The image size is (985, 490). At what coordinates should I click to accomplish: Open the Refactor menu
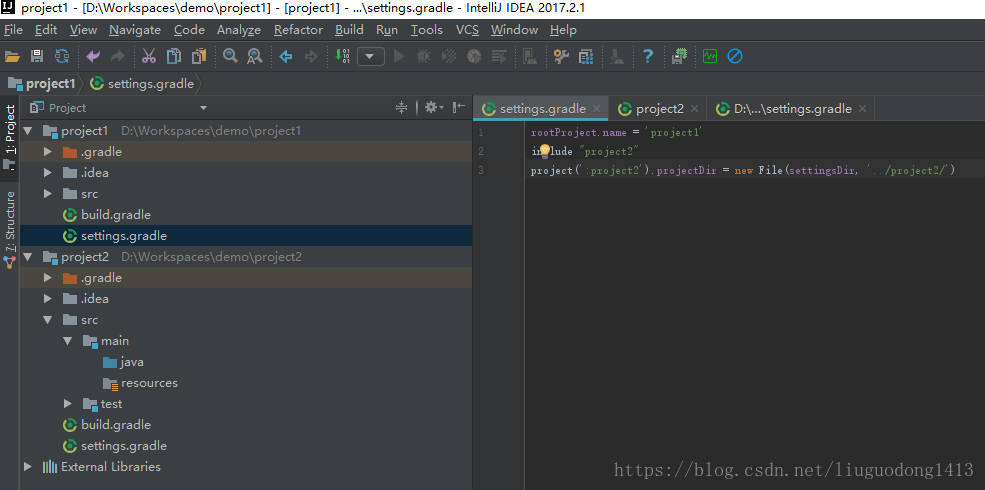(298, 30)
